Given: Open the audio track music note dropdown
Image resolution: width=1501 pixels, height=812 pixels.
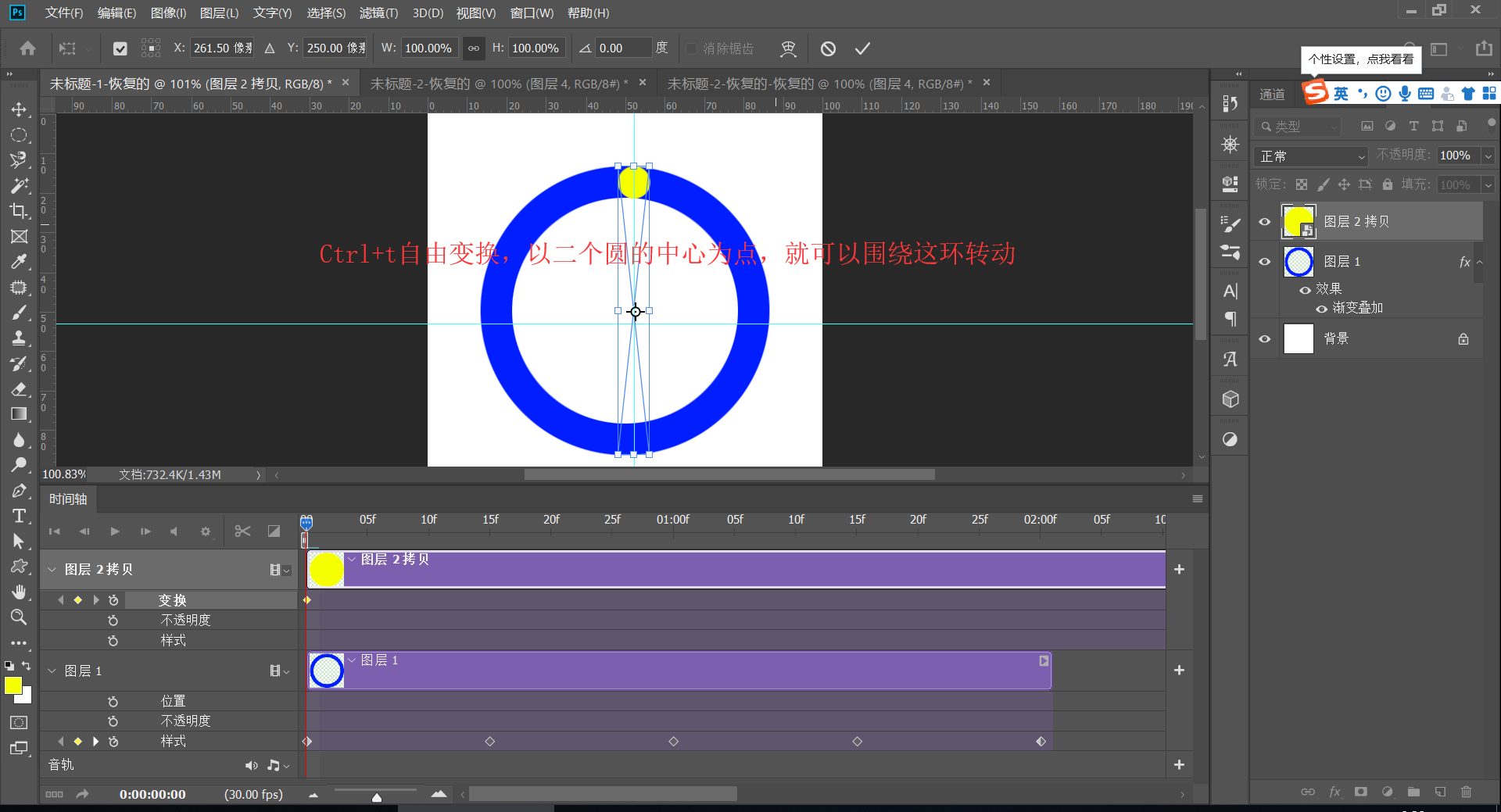Looking at the screenshot, I should pyautogui.click(x=278, y=765).
